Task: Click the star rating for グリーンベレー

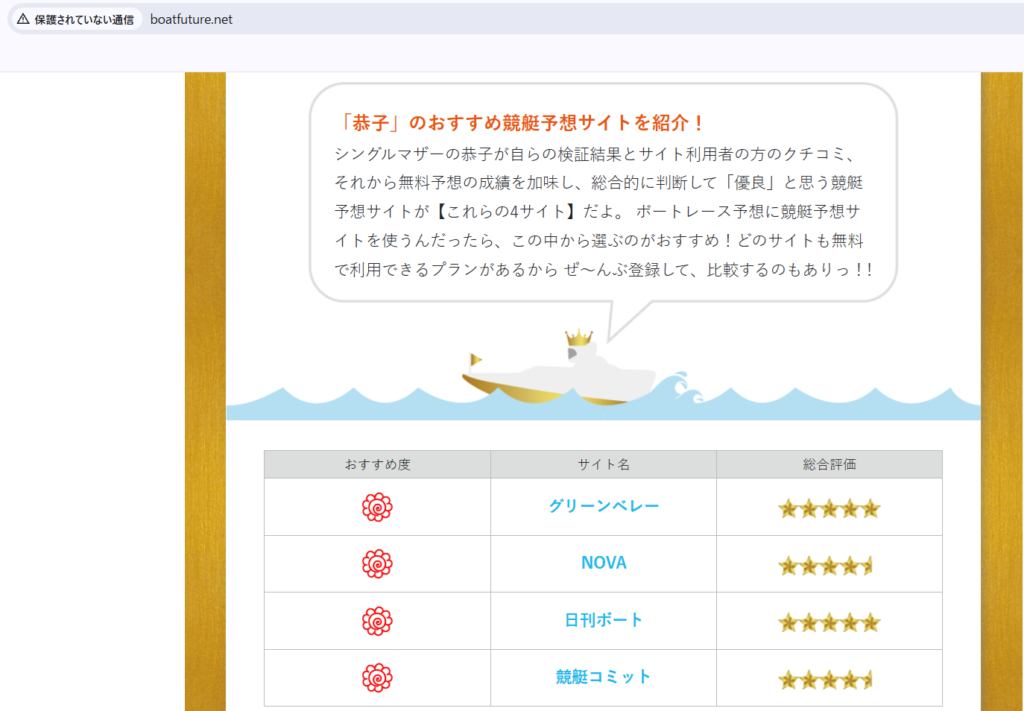Action: [x=829, y=509]
